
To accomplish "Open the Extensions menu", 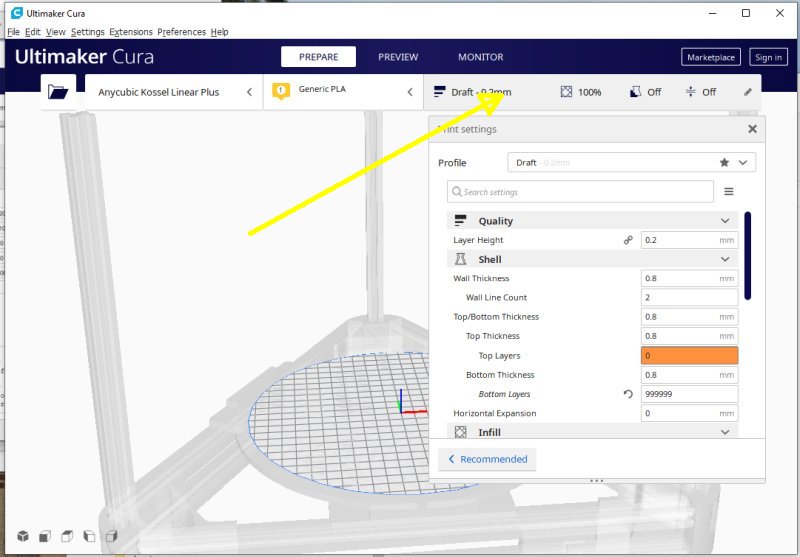I will click(x=131, y=32).
